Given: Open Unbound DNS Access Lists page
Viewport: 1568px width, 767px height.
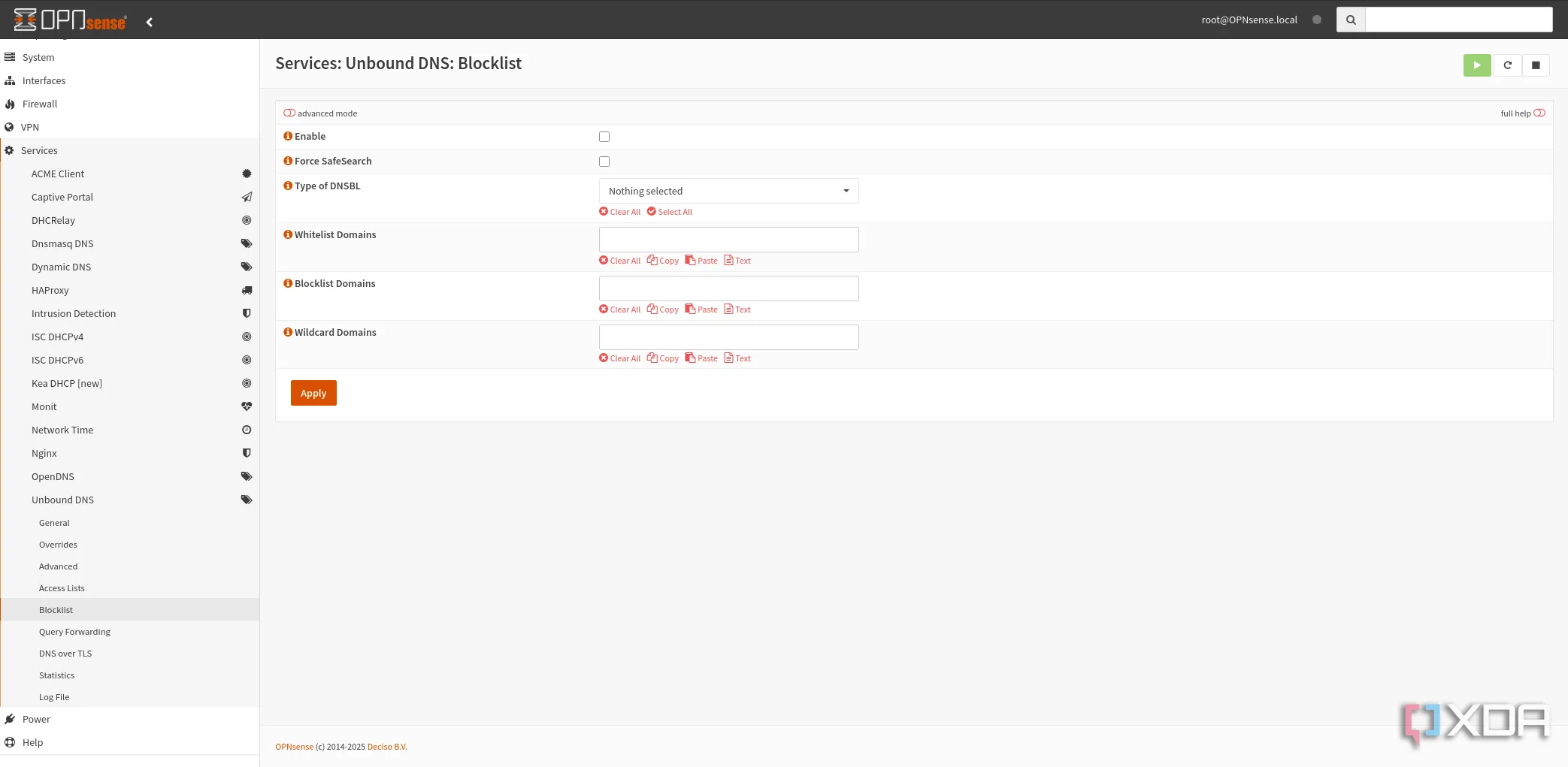Looking at the screenshot, I should [129, 588].
